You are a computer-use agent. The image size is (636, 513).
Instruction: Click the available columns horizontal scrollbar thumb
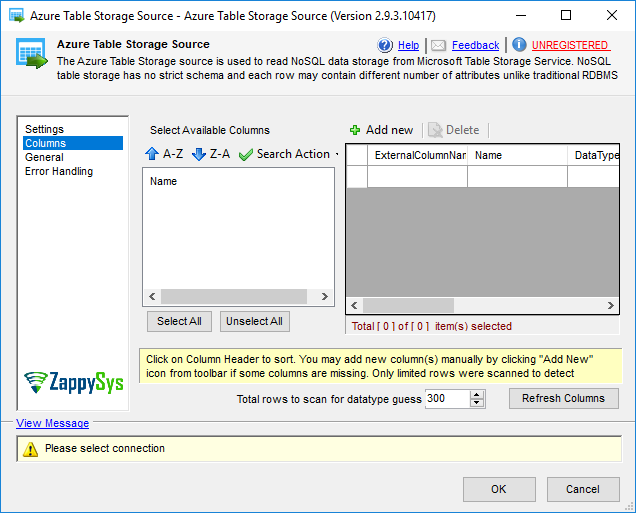pos(234,296)
